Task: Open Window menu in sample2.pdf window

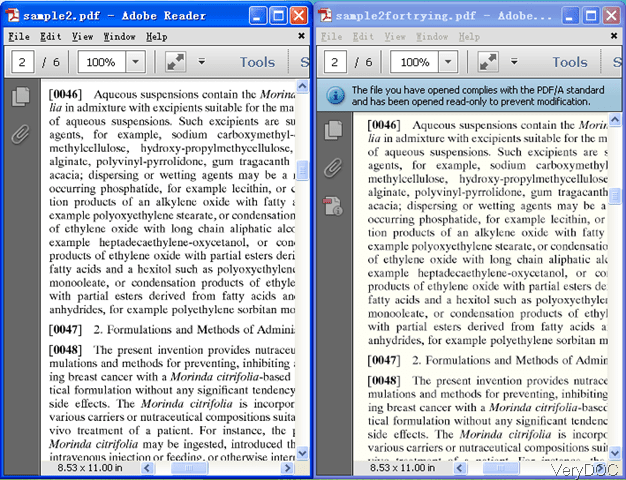Action: pos(119,37)
